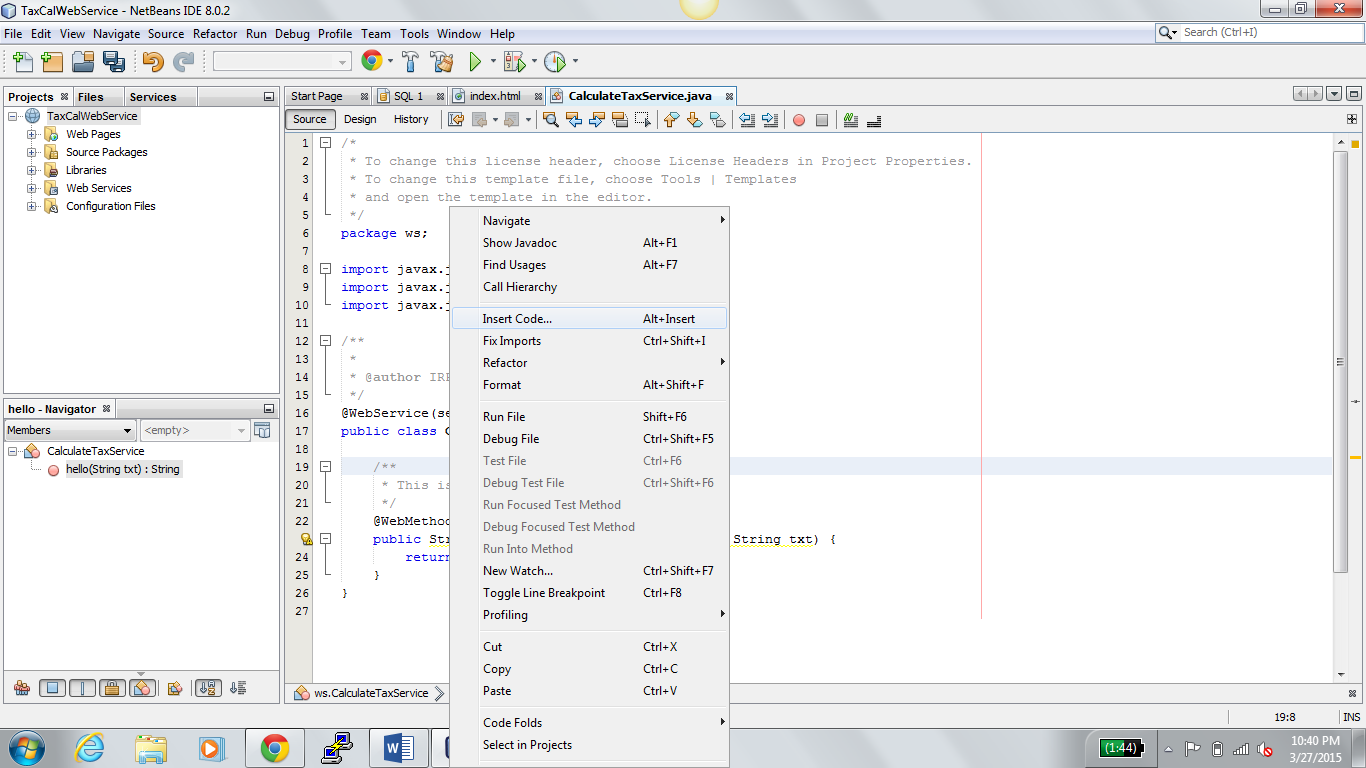Click the editor vertical scrollbar

tap(1341, 360)
